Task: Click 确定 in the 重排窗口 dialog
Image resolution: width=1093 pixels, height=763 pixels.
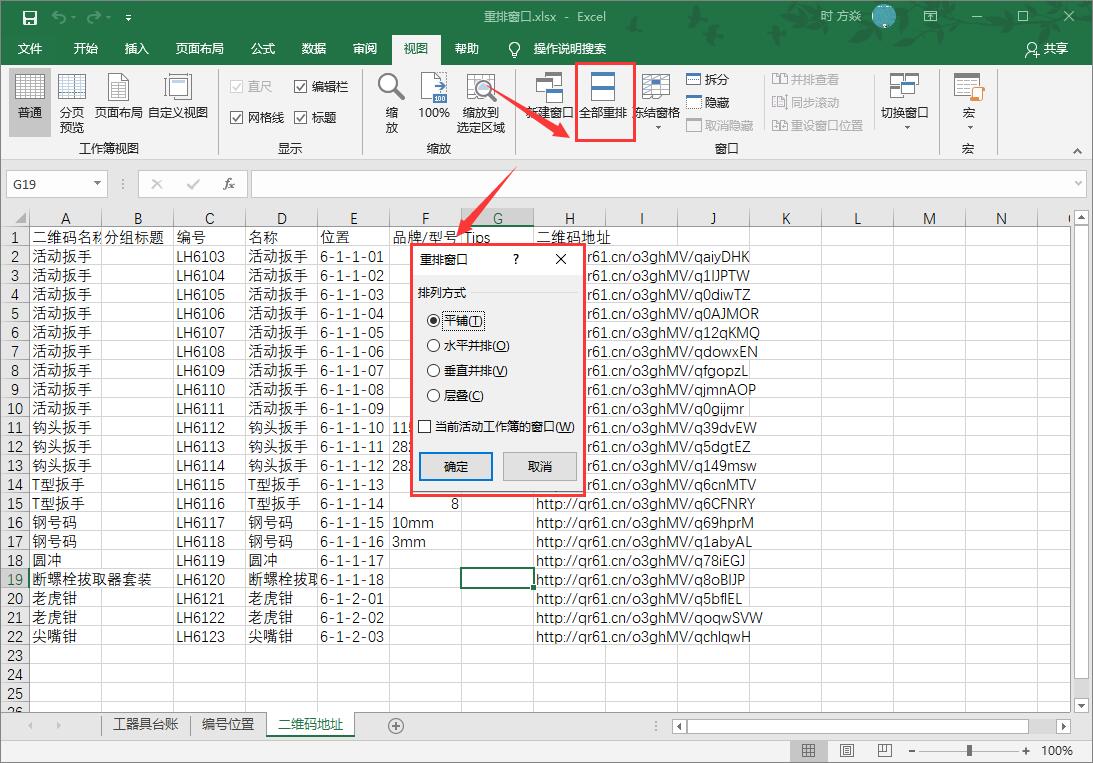Action: click(x=454, y=466)
